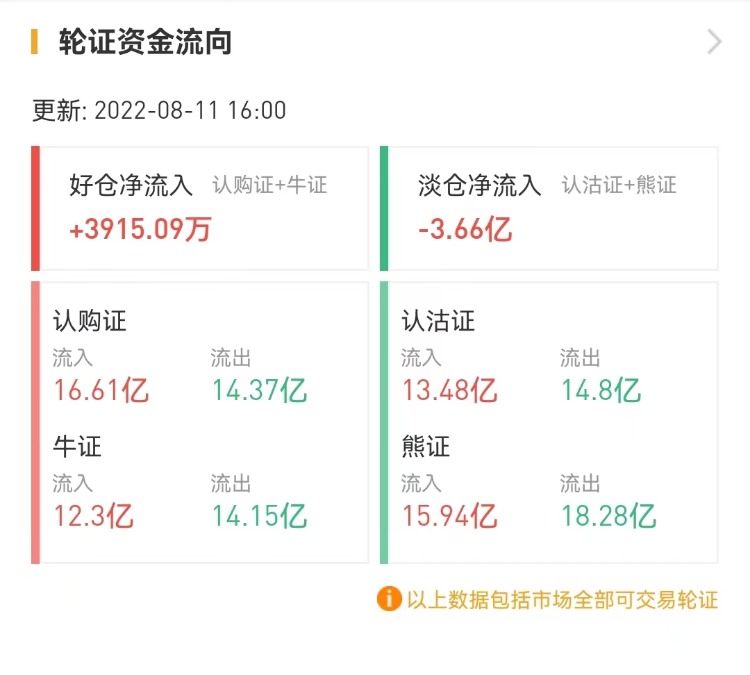Click the 认购证 heading
Image resolution: width=750 pixels, height=675 pixels.
(90, 321)
